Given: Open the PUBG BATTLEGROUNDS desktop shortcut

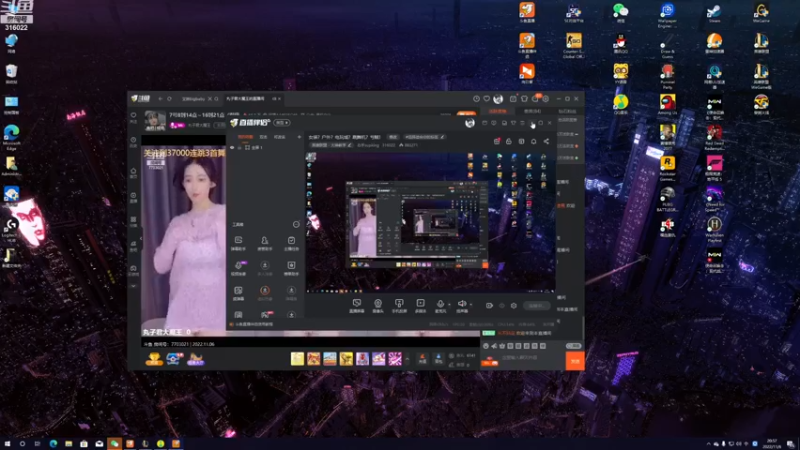Looking at the screenshot, I should (x=667, y=198).
